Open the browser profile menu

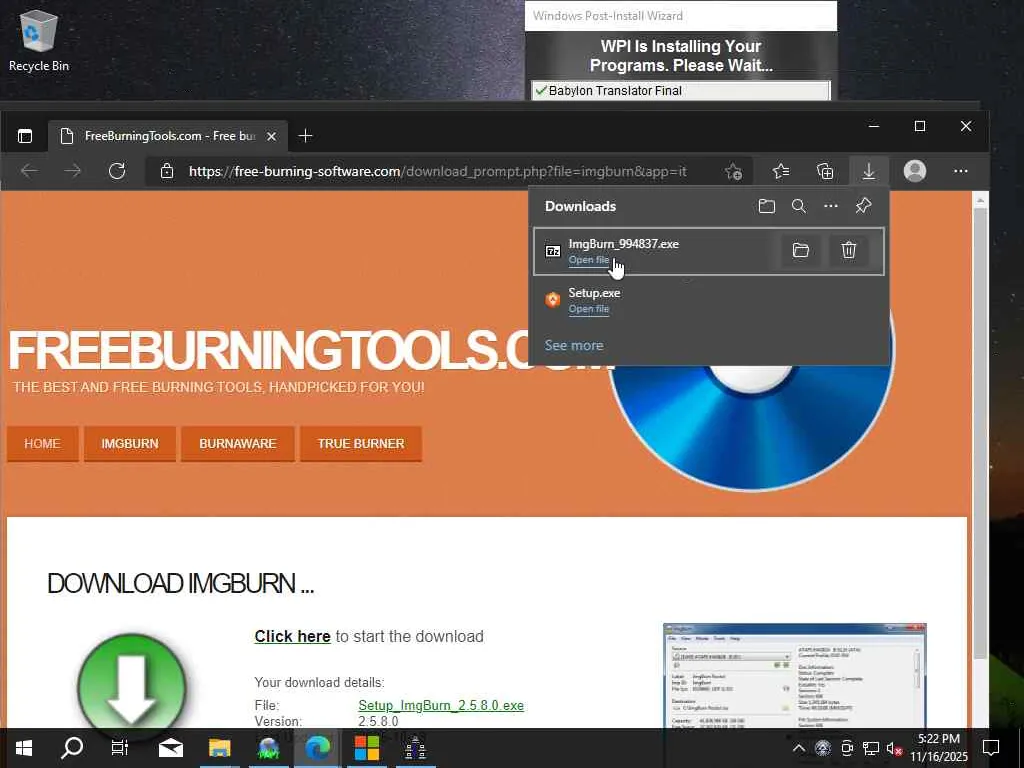click(915, 171)
